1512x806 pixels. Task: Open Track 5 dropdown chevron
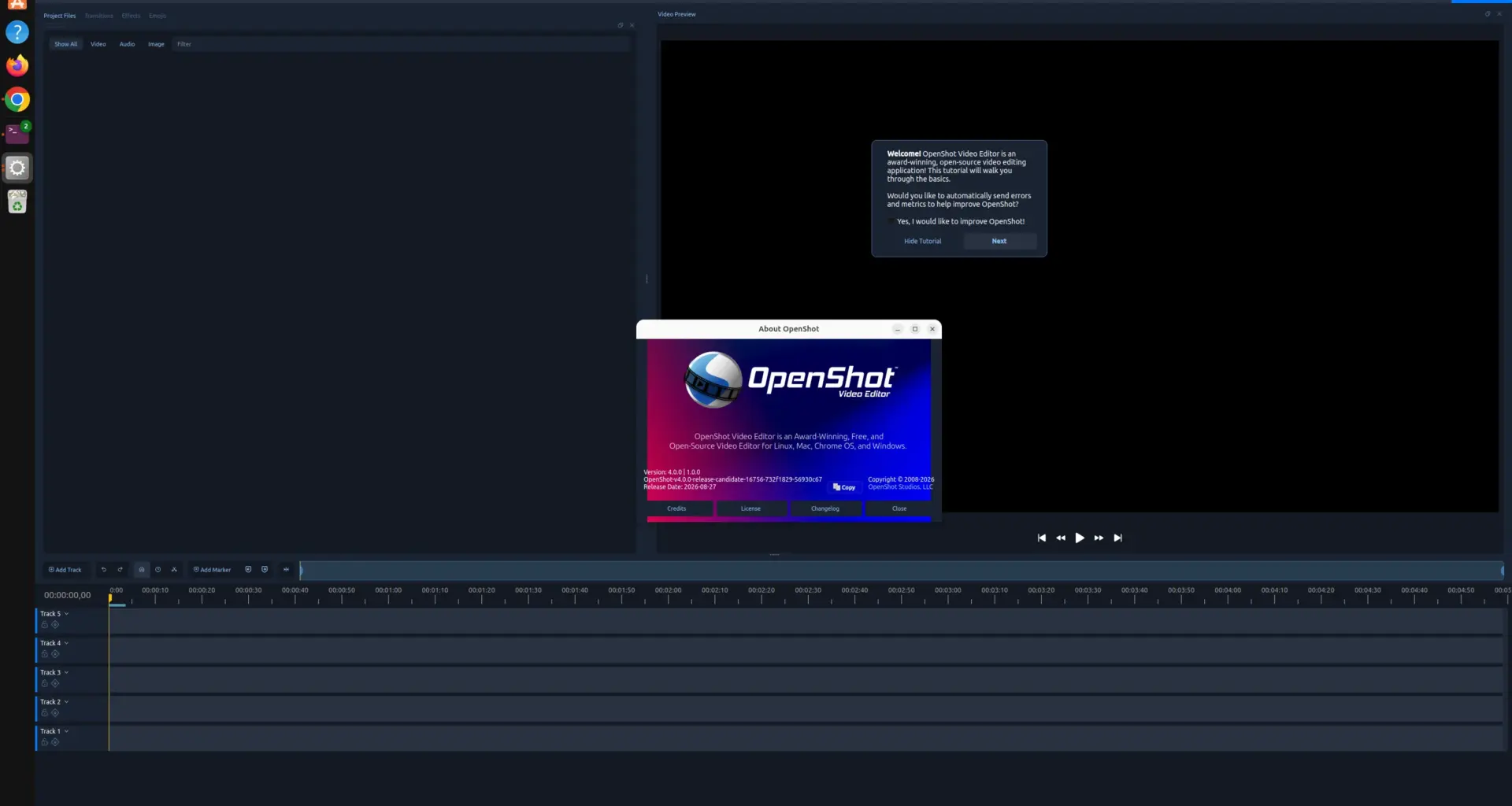(x=66, y=614)
